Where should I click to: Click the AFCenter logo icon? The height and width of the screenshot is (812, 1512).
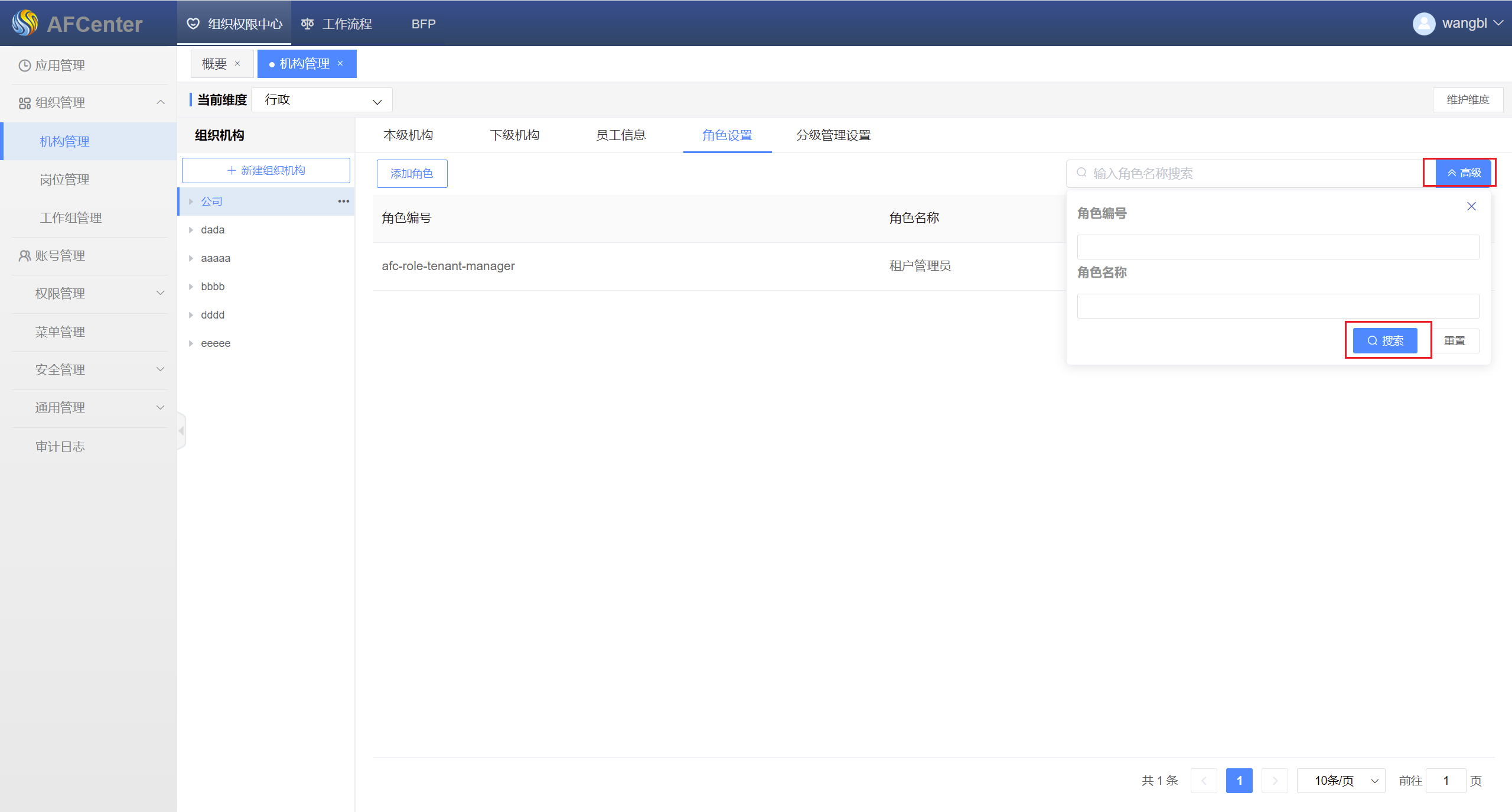pyautogui.click(x=25, y=23)
